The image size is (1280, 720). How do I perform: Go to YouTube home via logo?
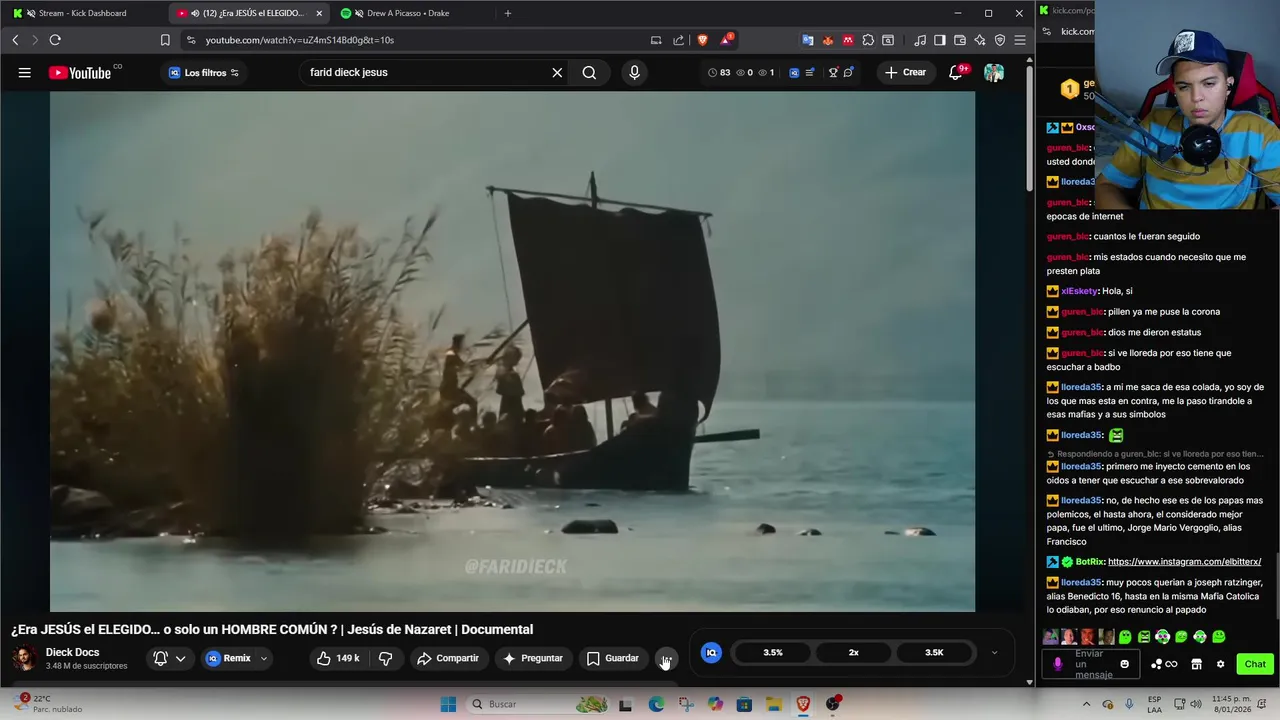tap(80, 72)
